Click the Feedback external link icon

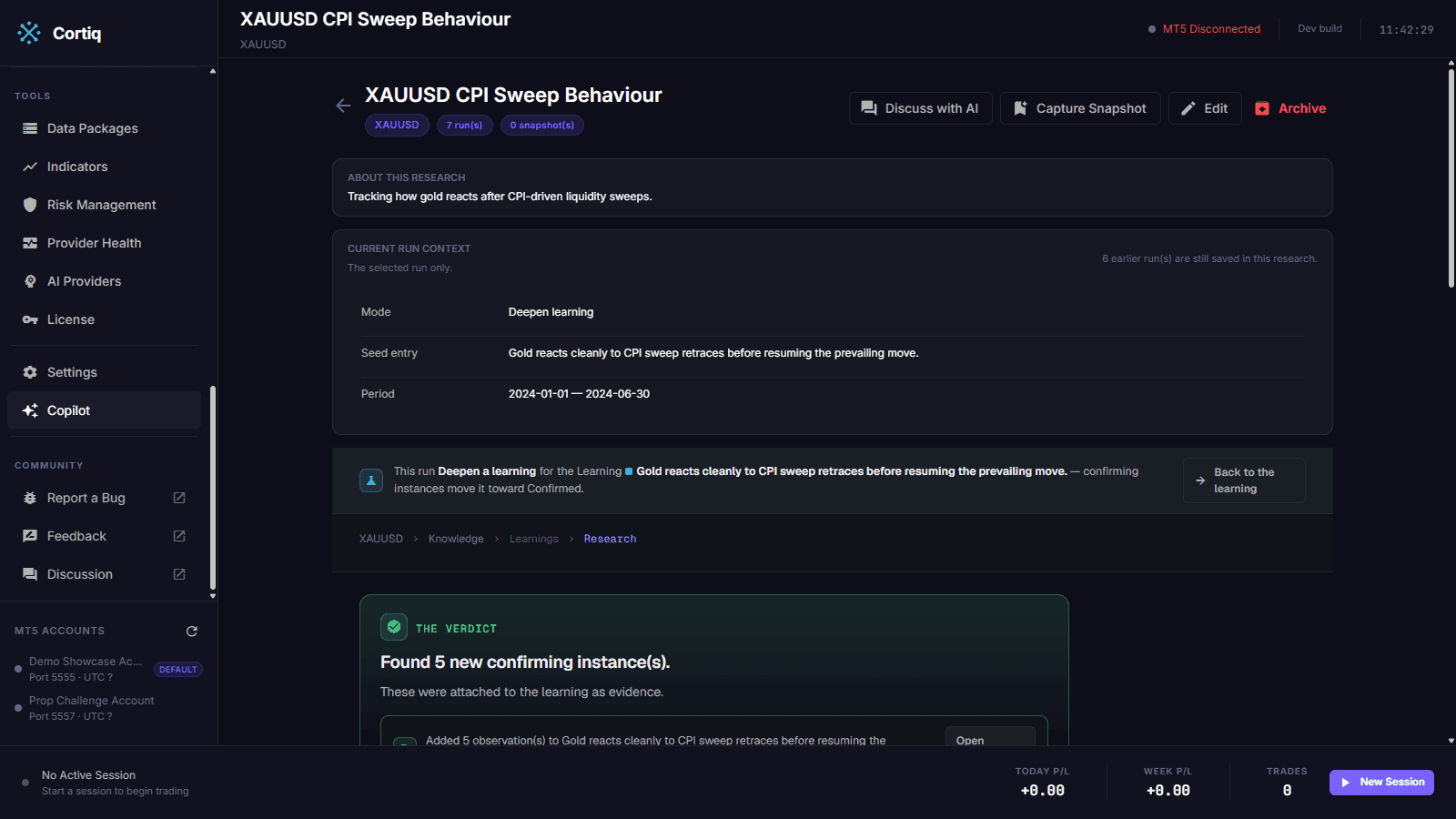click(x=179, y=536)
